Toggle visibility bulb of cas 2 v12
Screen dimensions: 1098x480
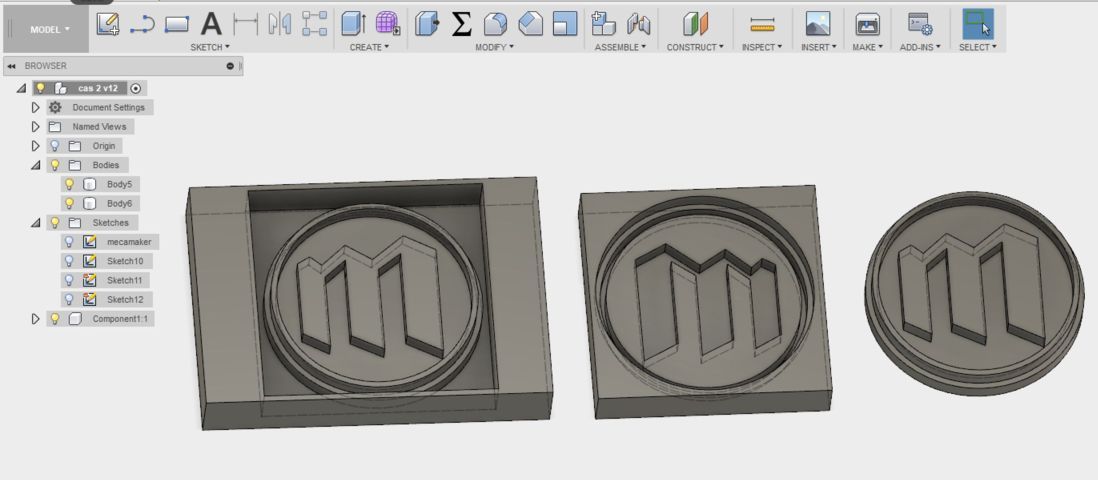point(41,88)
